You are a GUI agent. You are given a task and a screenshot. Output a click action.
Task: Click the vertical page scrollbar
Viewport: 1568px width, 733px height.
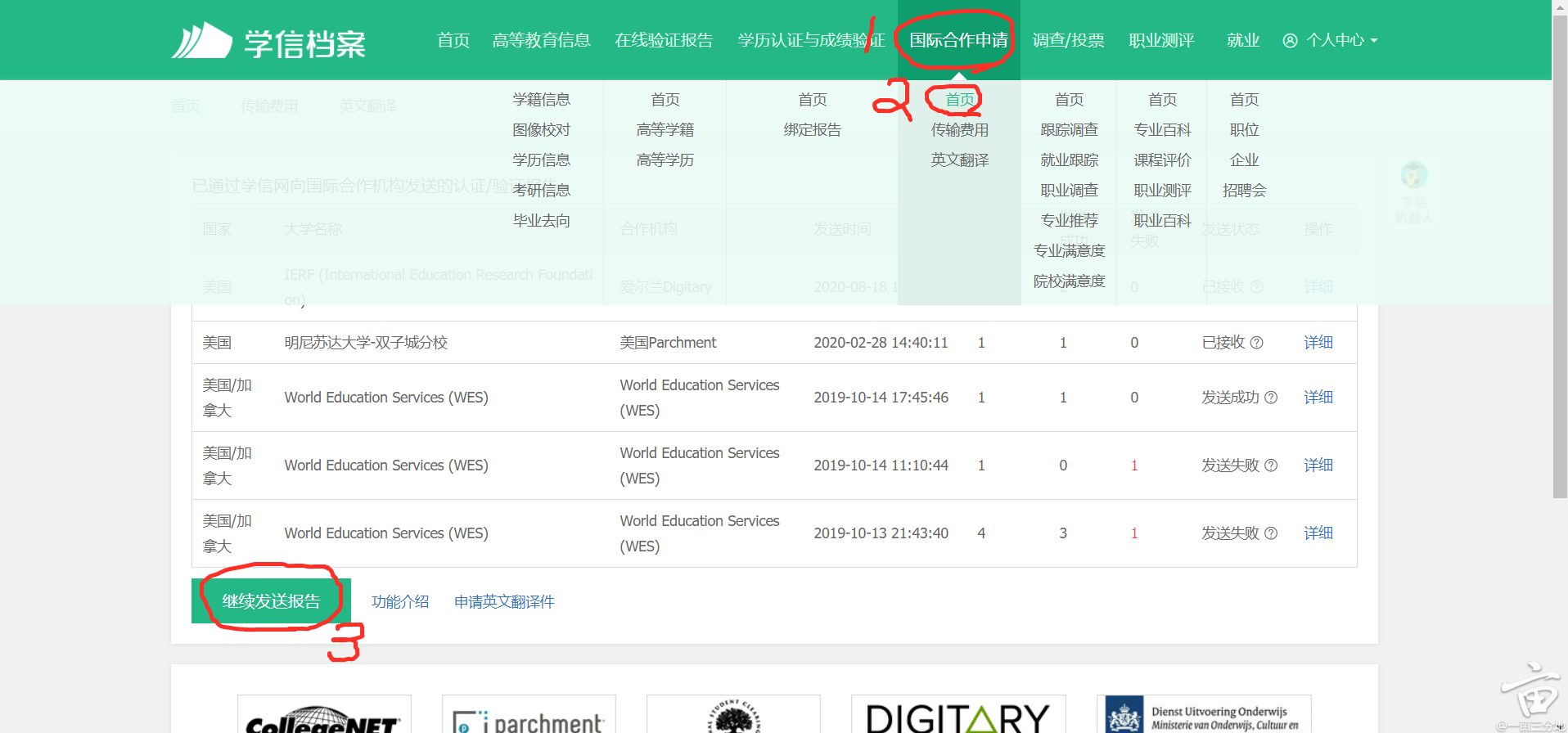[x=1560, y=245]
